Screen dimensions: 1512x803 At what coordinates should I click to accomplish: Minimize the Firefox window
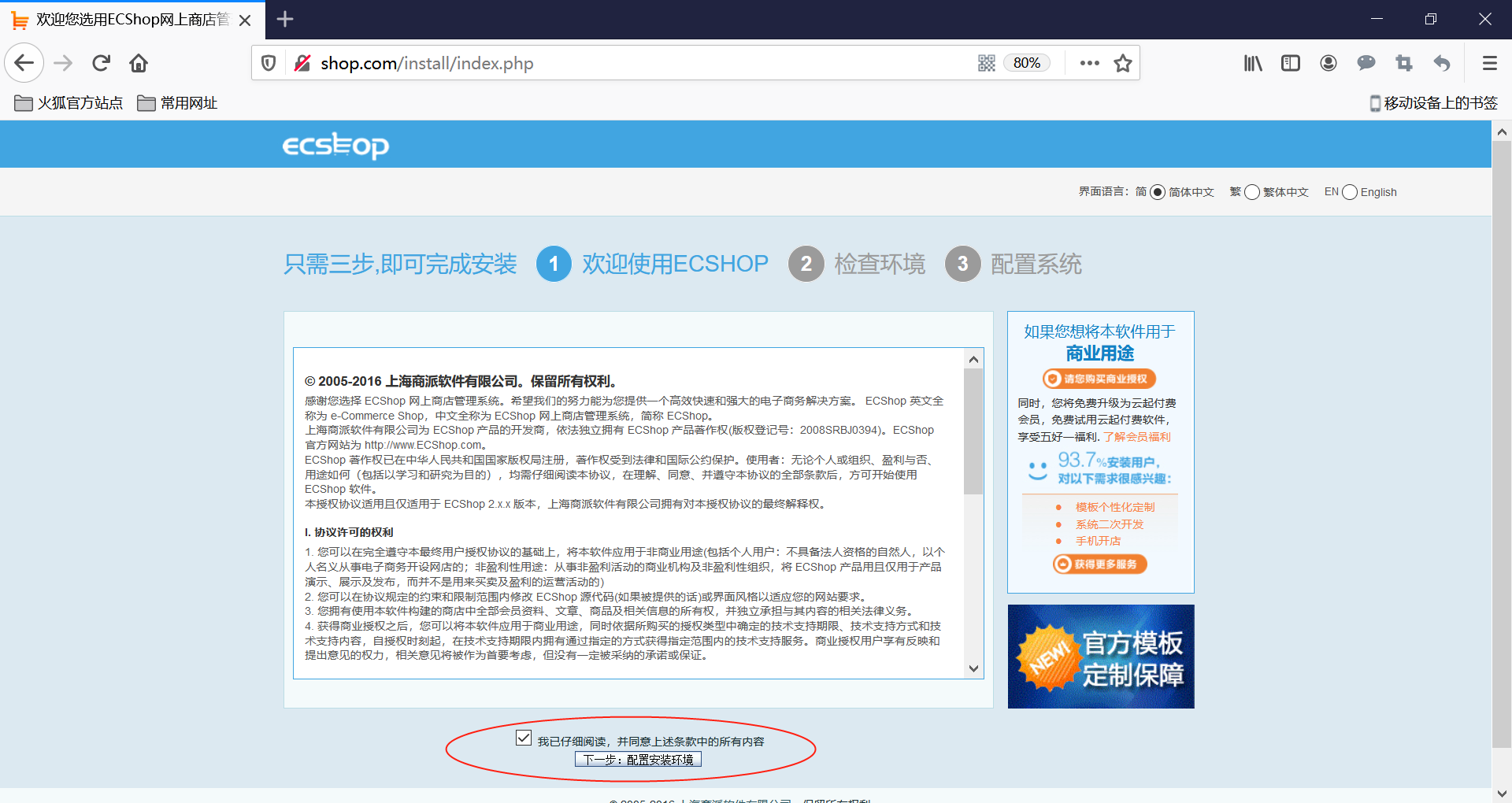[x=1377, y=19]
